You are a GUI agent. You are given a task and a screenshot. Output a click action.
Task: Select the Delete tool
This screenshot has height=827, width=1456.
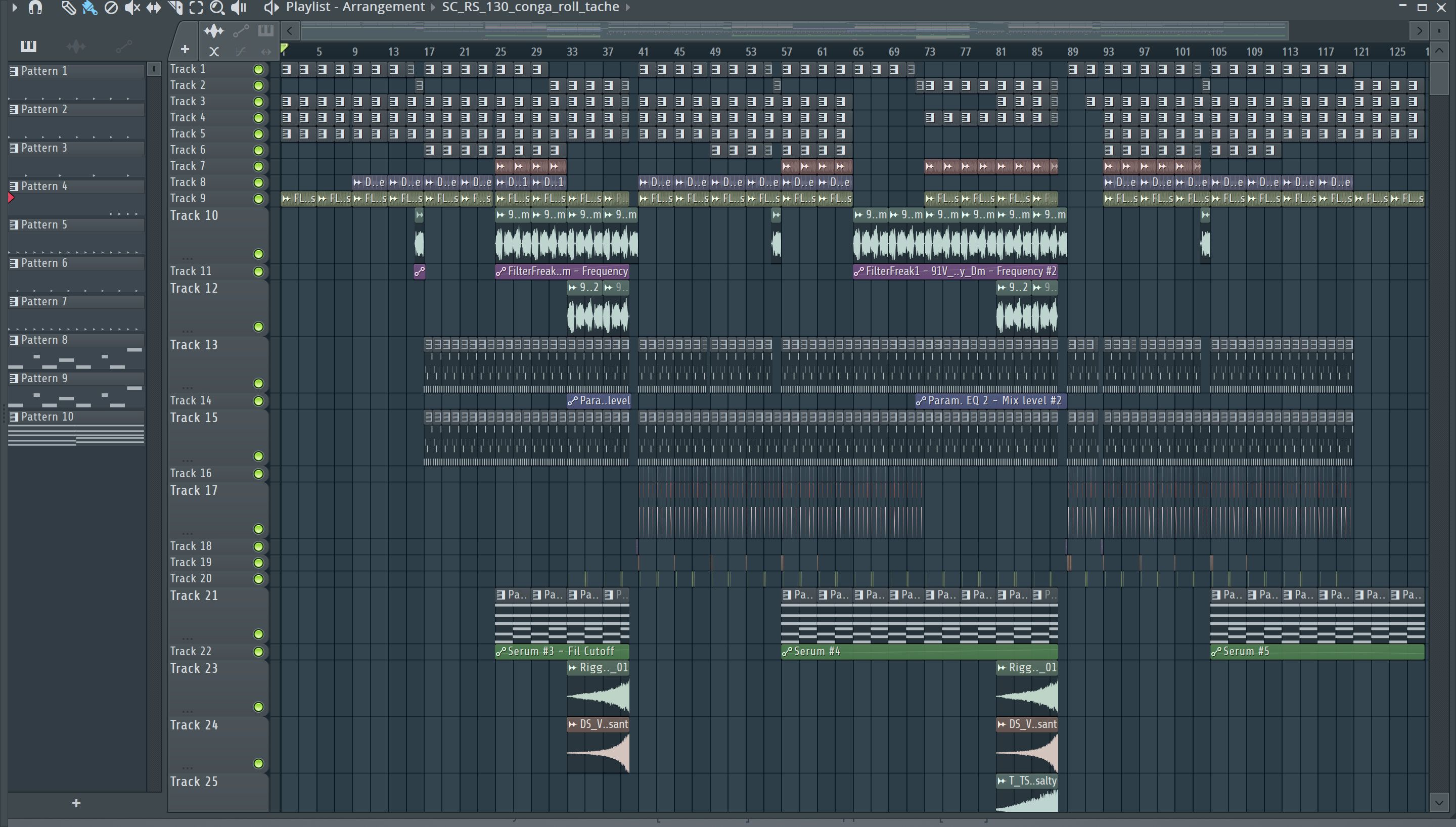tap(111, 8)
